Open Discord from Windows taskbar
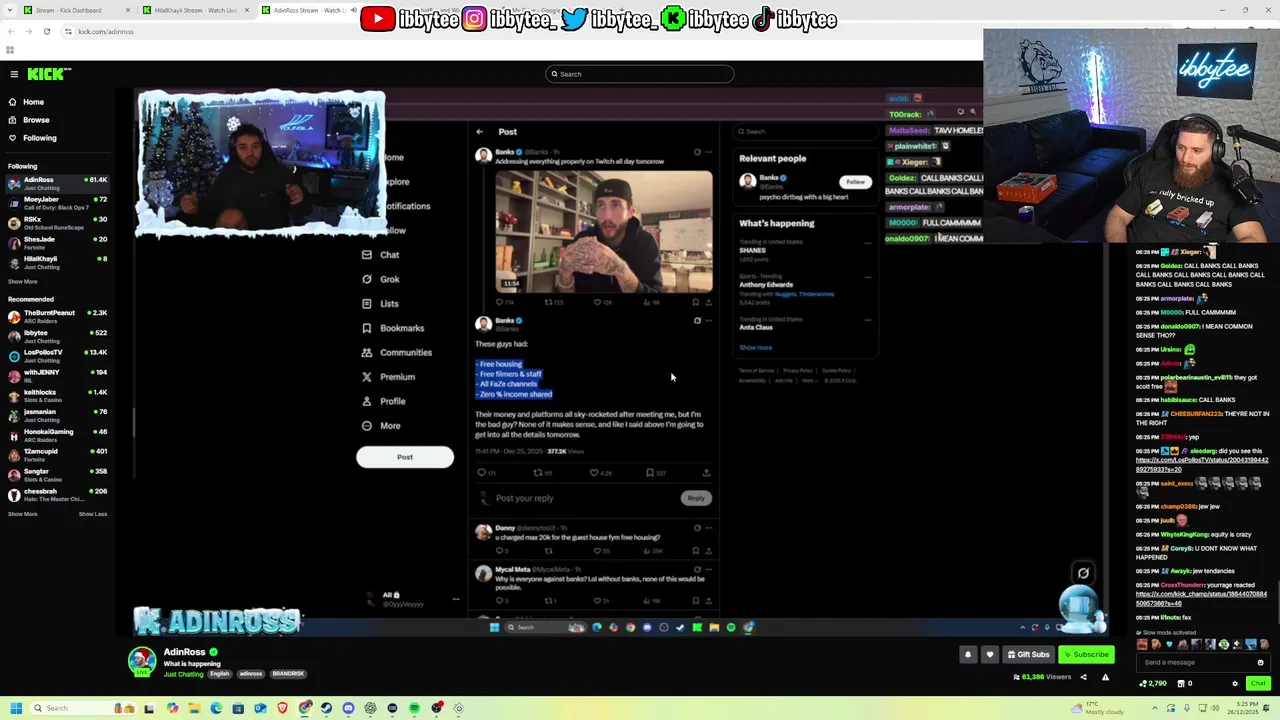The image size is (1280, 720). point(348,708)
